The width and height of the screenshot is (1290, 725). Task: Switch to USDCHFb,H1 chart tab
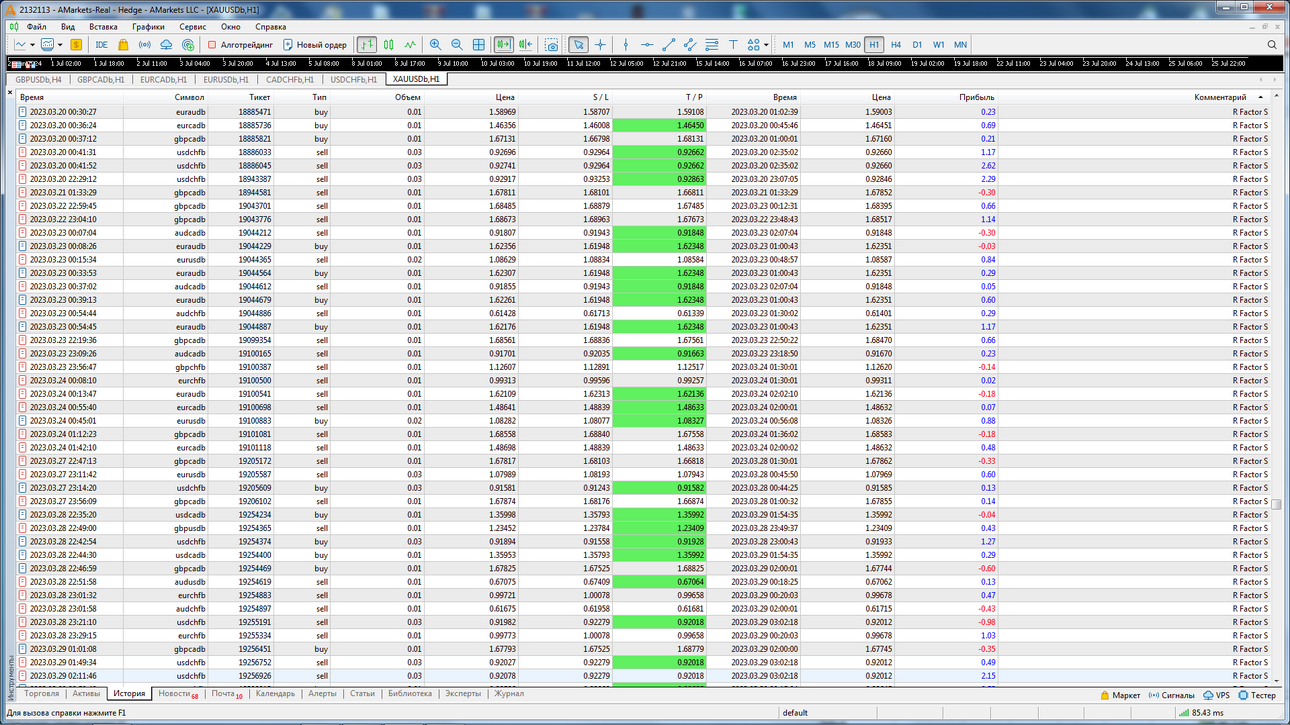coord(354,79)
